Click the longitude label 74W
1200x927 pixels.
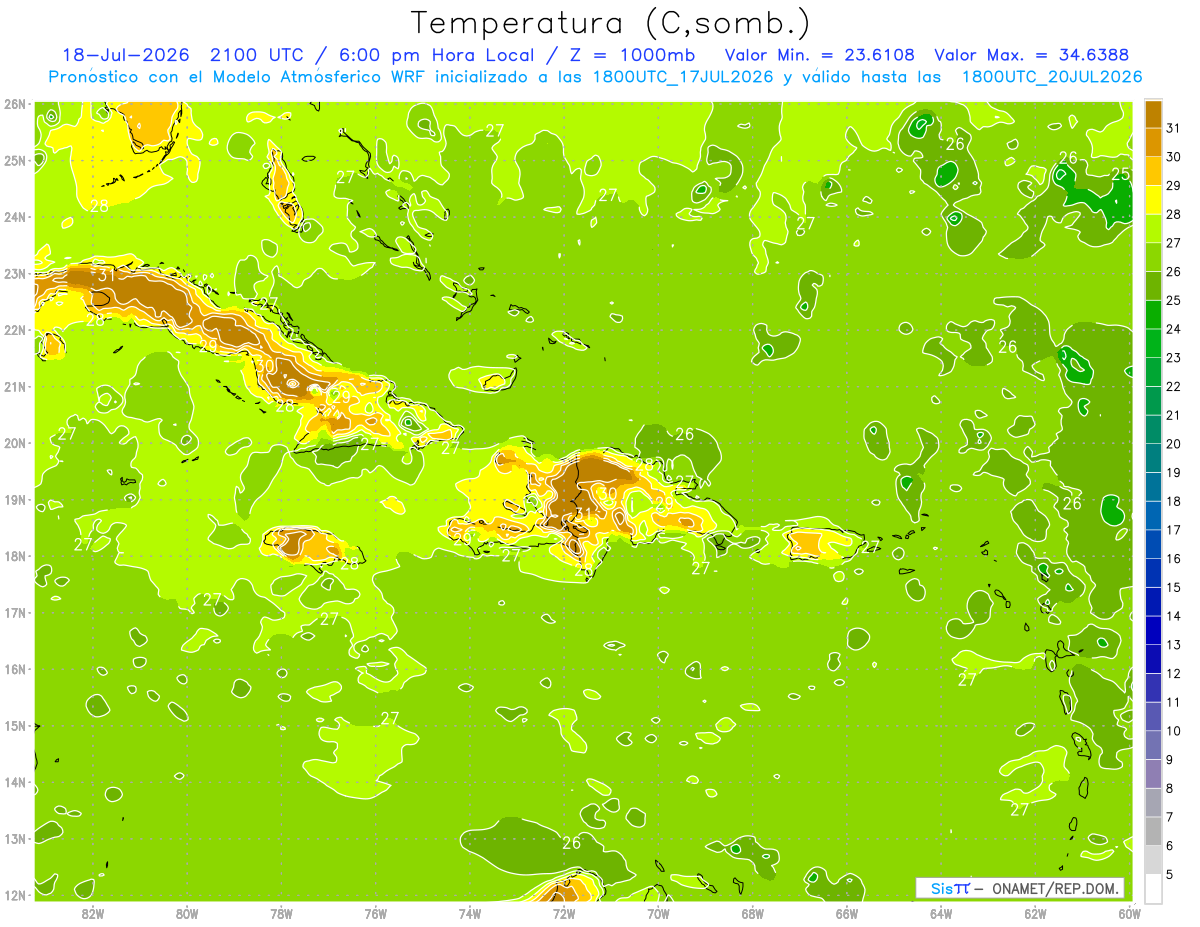click(x=469, y=913)
